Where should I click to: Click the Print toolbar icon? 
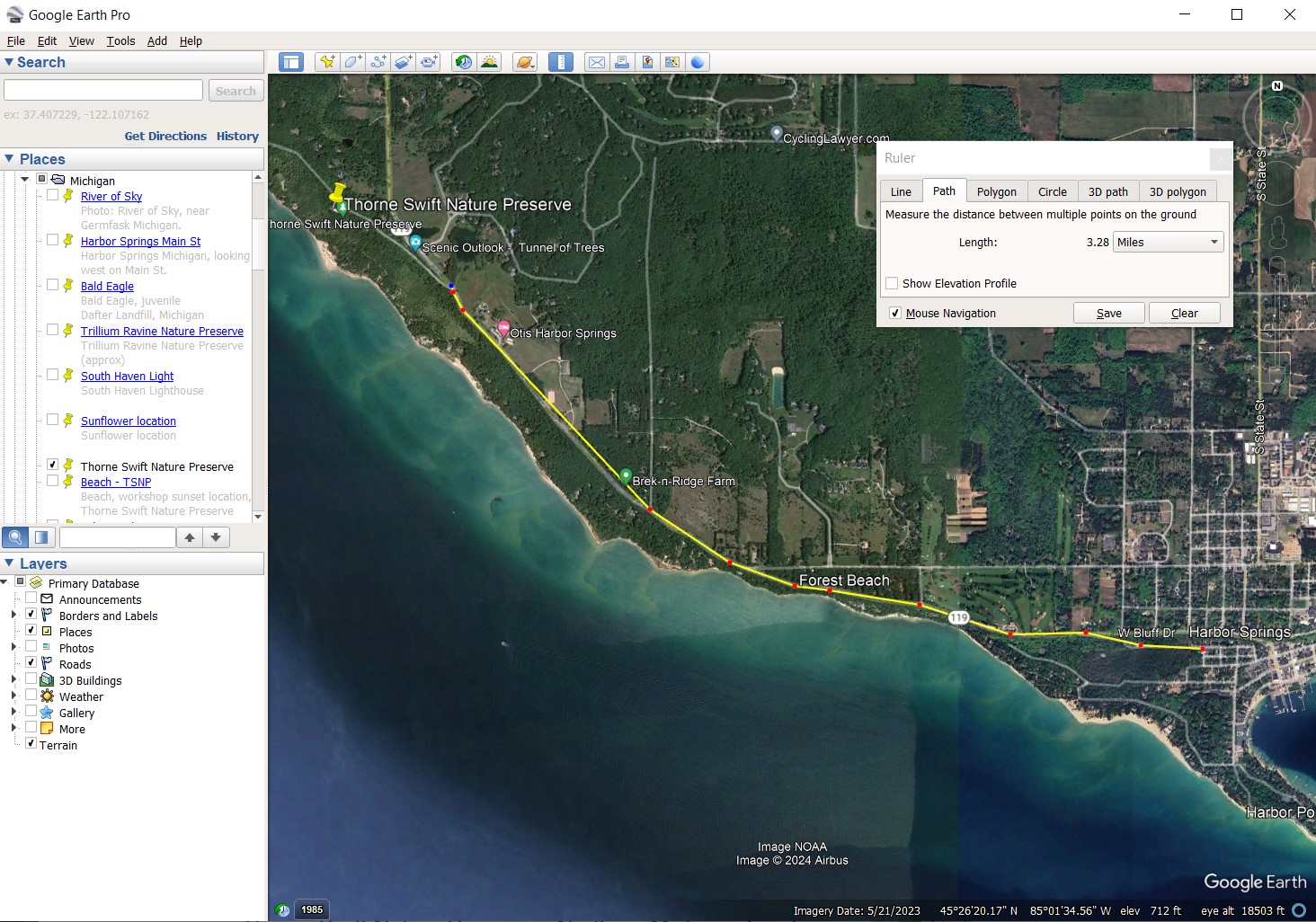coord(621,62)
